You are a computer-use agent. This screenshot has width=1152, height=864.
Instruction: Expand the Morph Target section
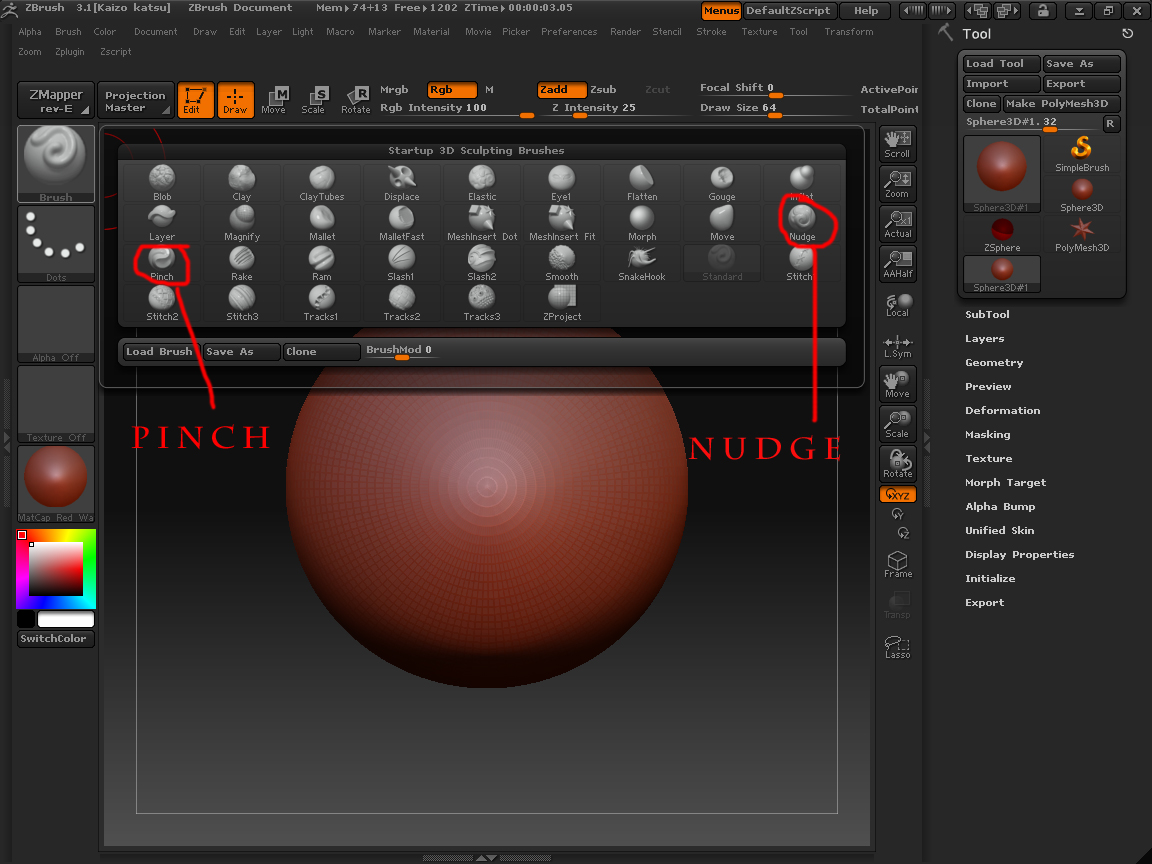point(1005,483)
